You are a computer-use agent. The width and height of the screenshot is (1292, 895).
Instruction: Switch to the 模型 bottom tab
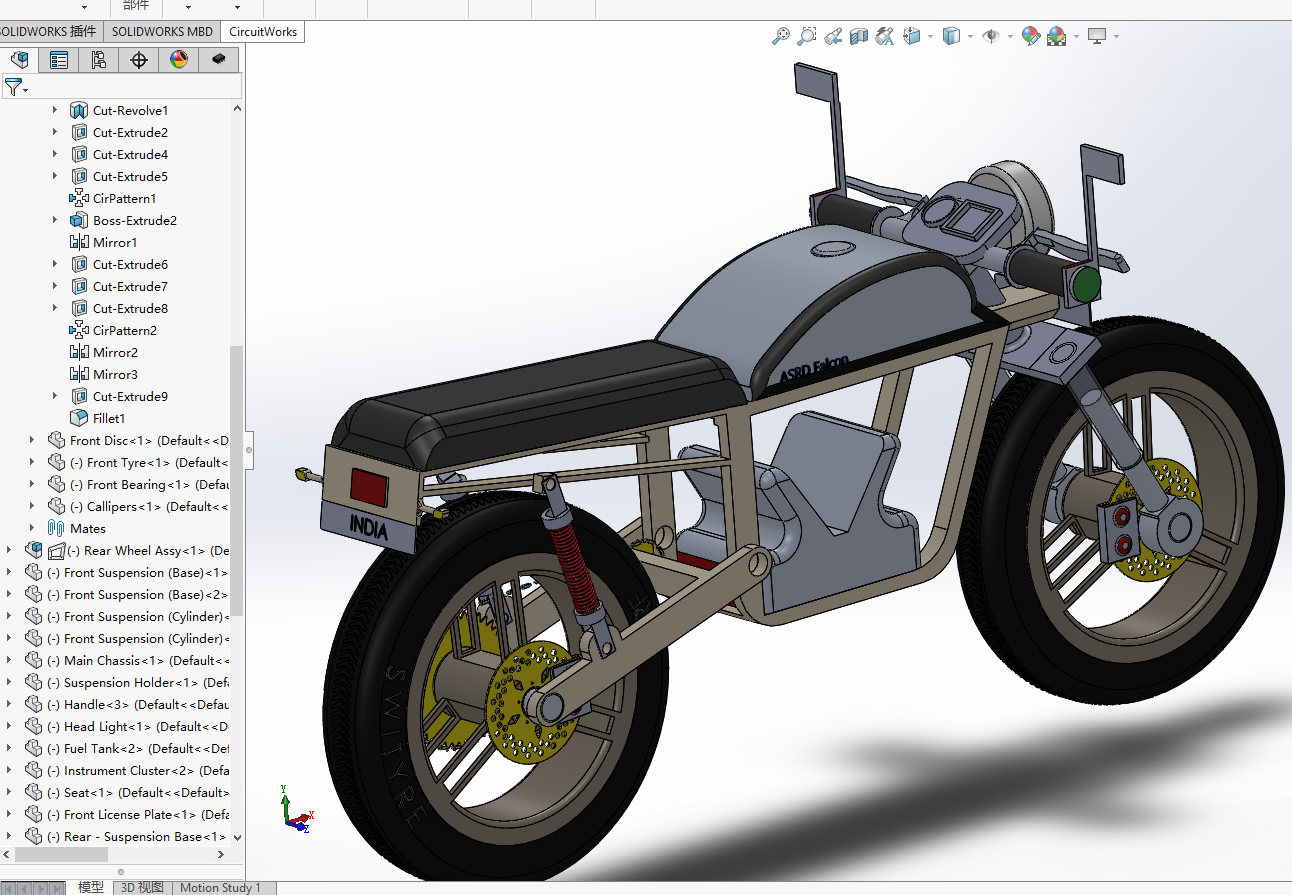pyautogui.click(x=91, y=887)
